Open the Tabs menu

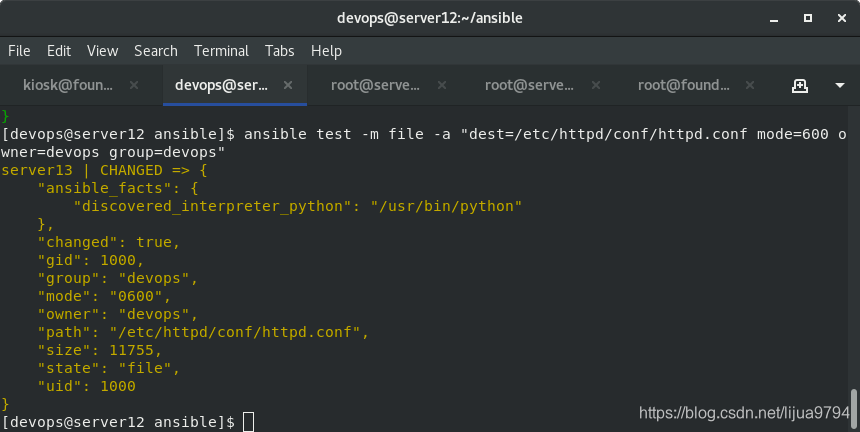(x=280, y=51)
